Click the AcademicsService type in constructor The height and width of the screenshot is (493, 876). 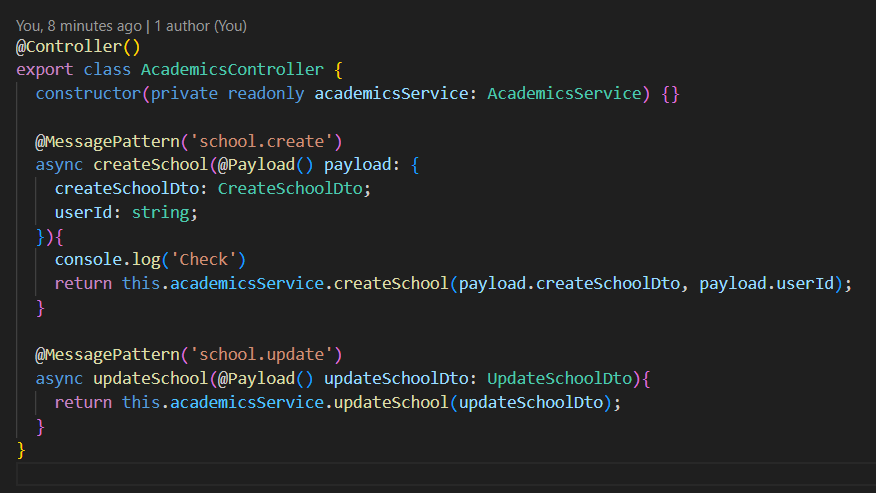564,93
